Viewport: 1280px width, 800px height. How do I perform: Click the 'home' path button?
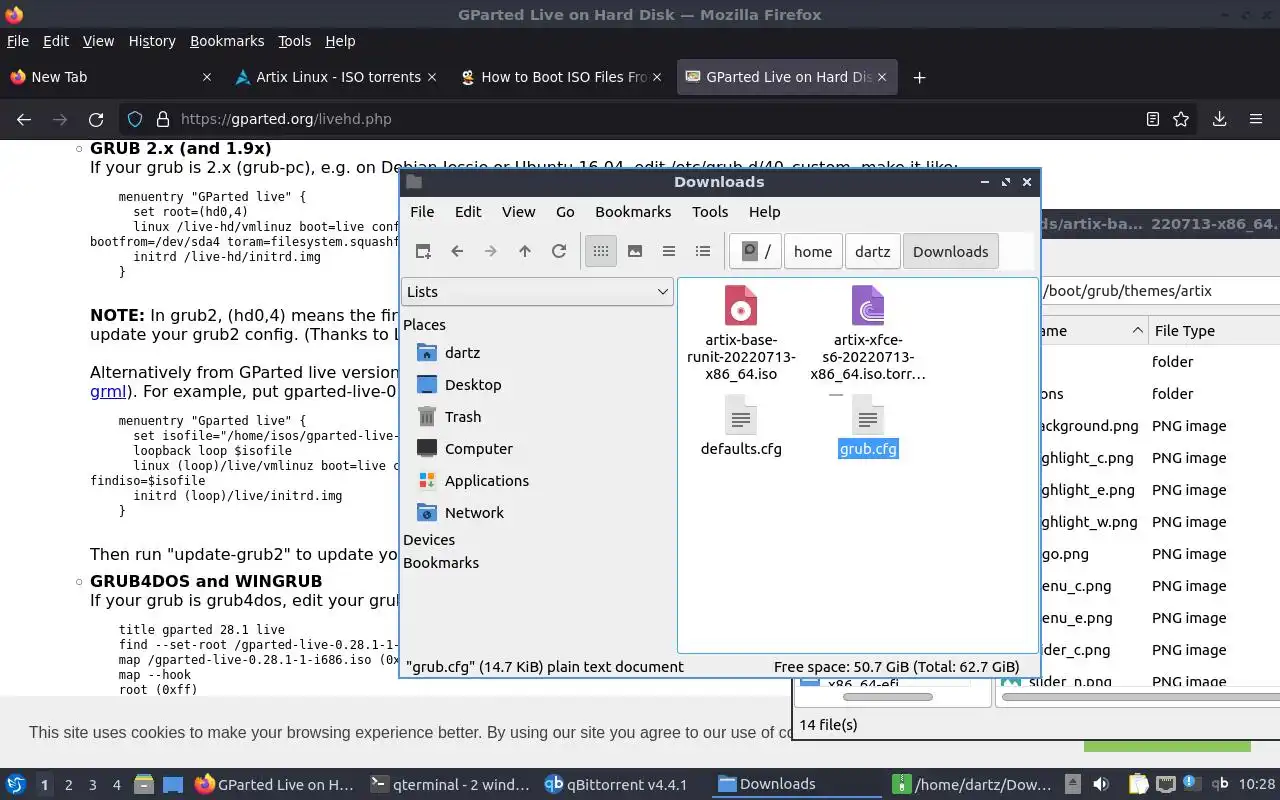tap(813, 251)
